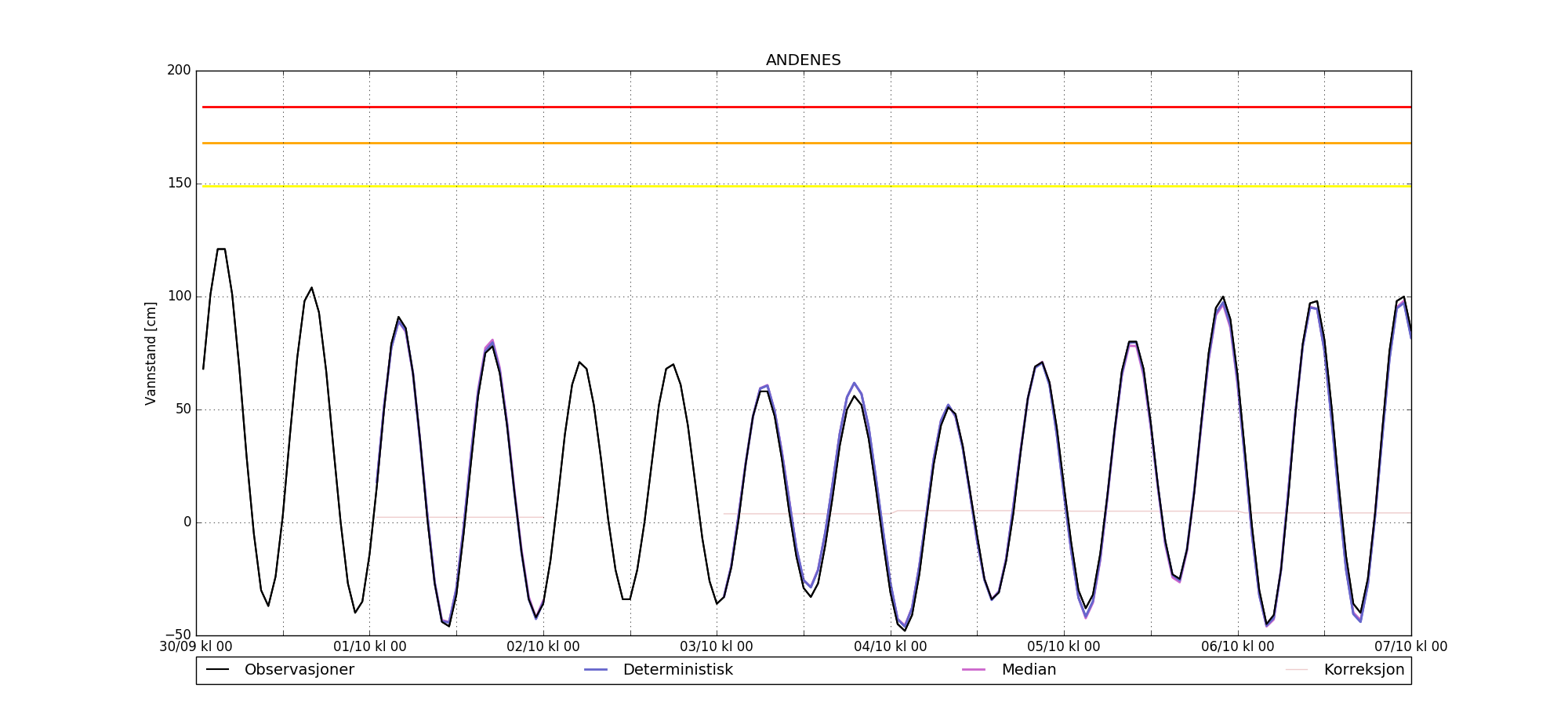
Task: Click the 05/10 kl 00 date label
Action: coord(1064,647)
